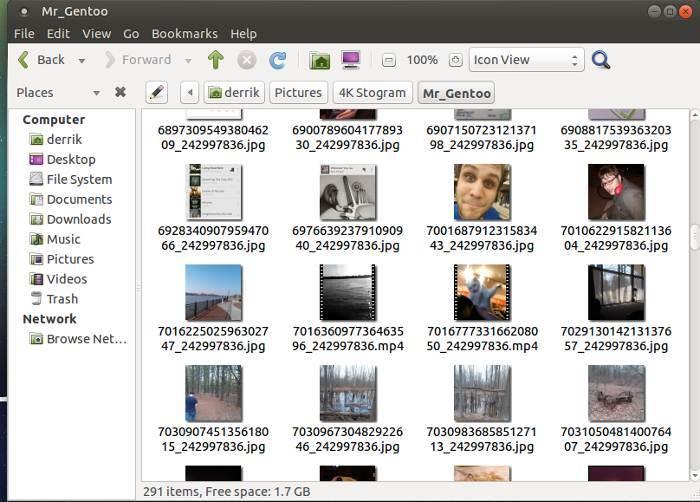Close the Places side pane
This screenshot has width=700, height=502.
coord(120,92)
